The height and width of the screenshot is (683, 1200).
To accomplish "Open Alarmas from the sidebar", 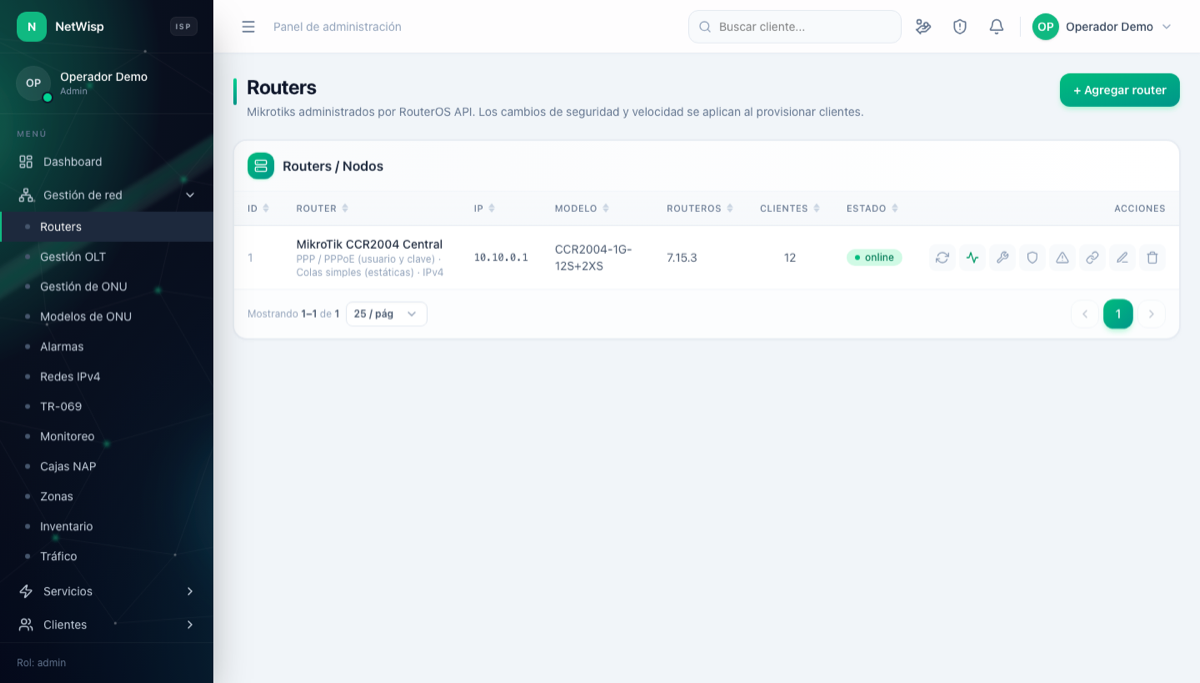I will (x=106, y=347).
